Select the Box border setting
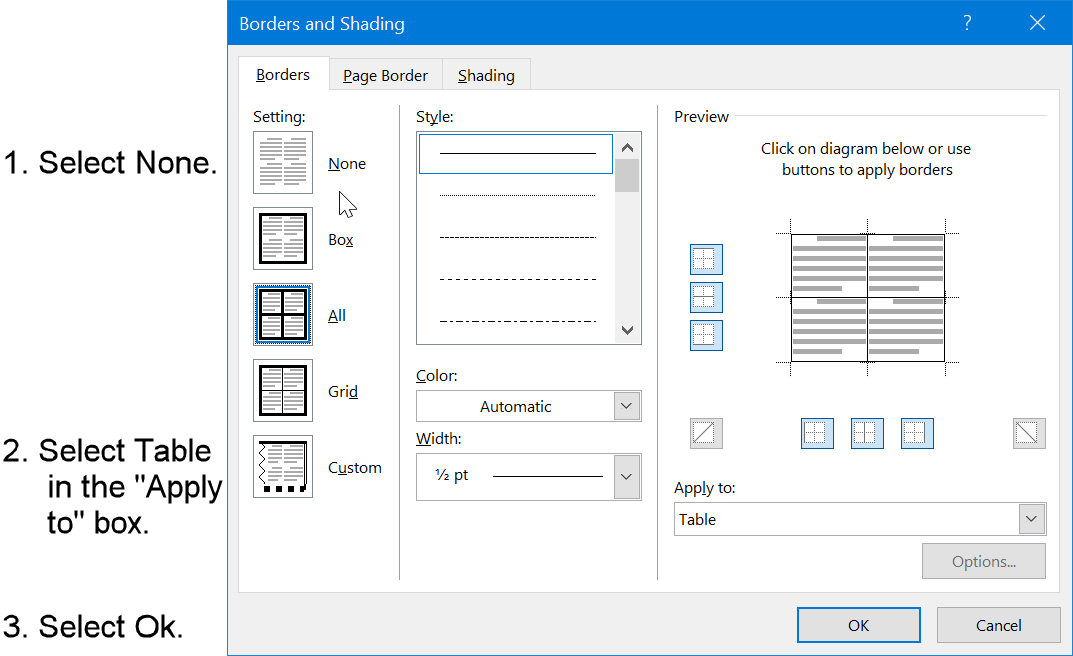 tap(283, 238)
